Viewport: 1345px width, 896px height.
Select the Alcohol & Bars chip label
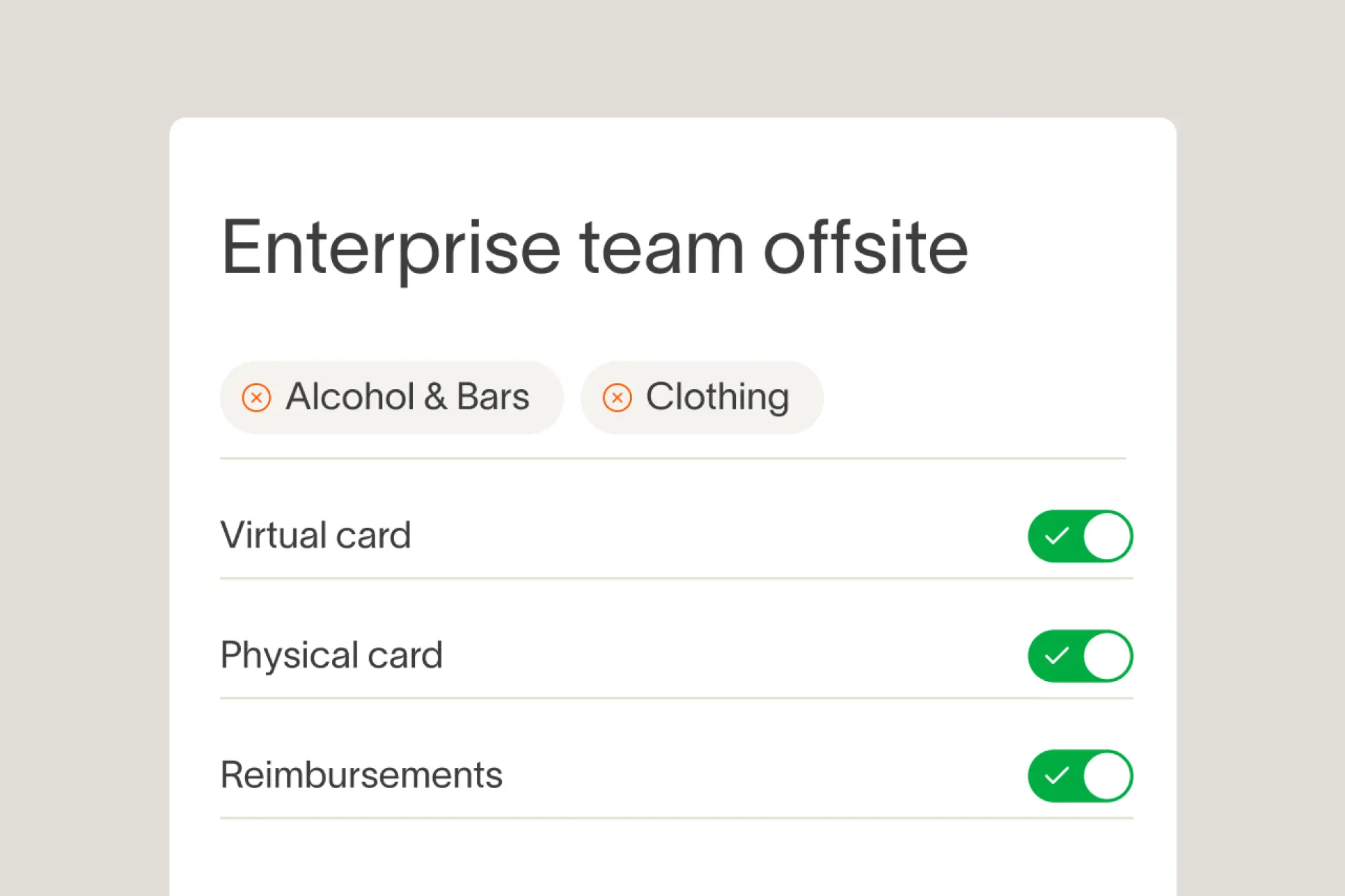tap(407, 397)
